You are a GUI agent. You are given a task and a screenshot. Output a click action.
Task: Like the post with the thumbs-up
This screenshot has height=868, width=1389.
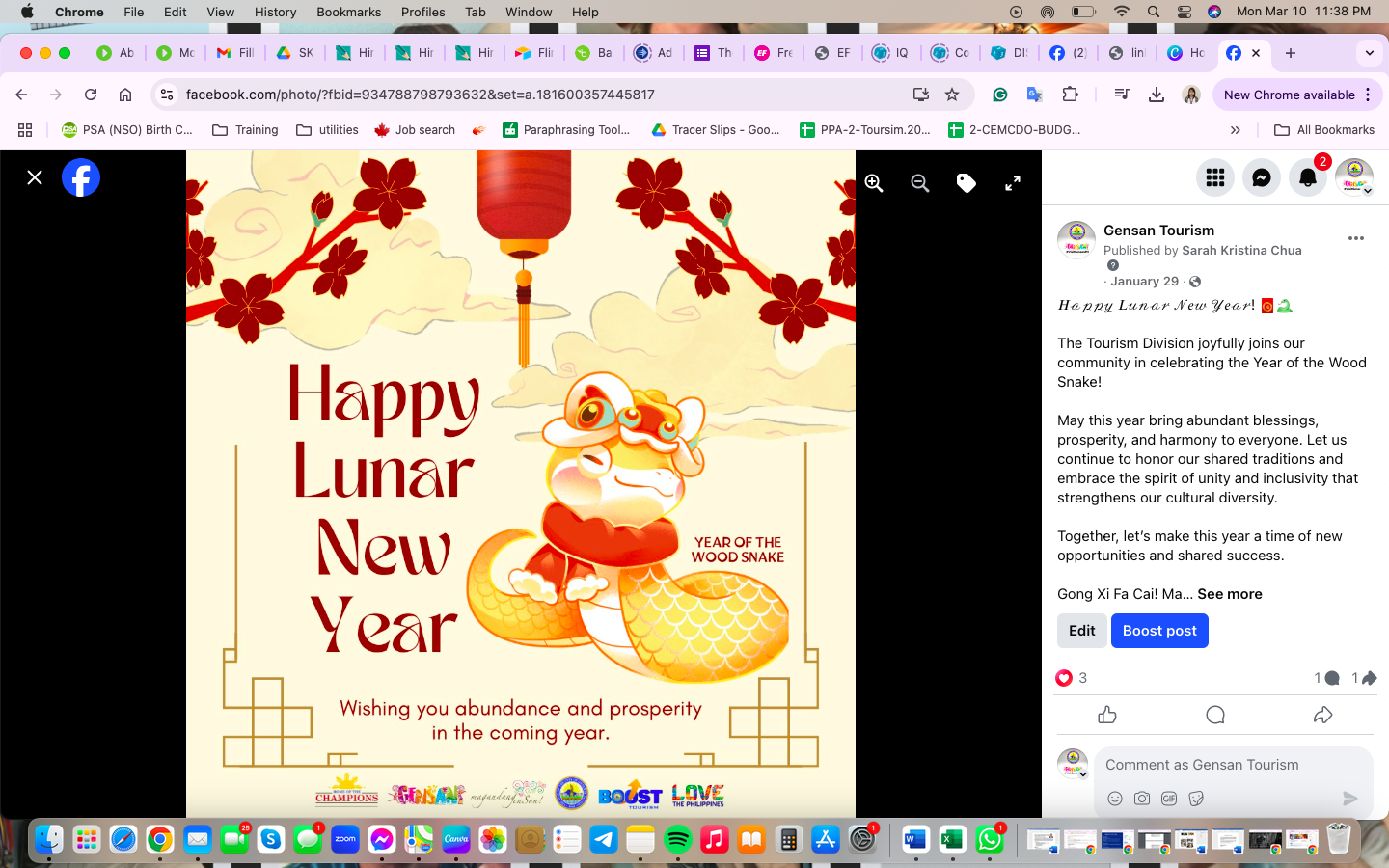pos(1107,715)
